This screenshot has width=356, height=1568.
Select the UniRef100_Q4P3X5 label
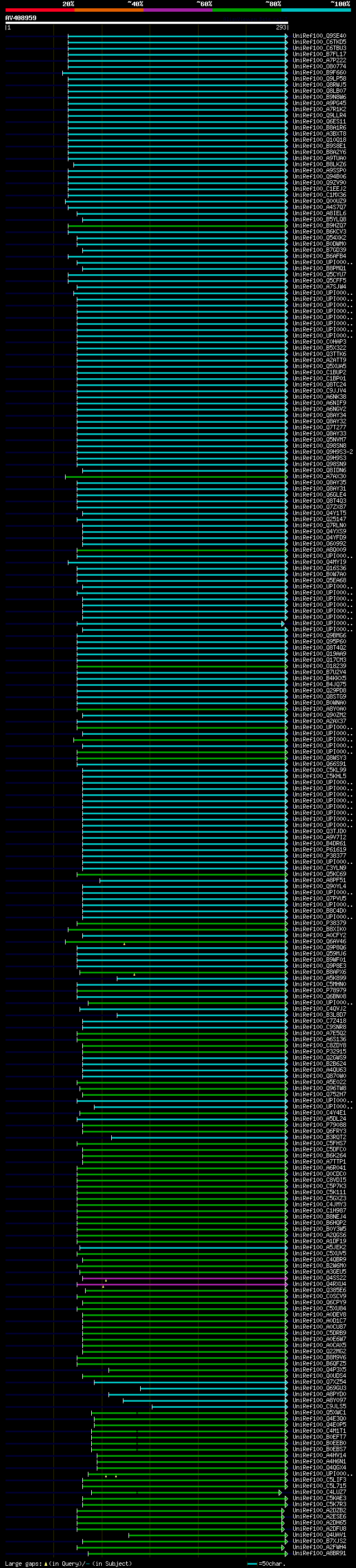coord(319,1369)
